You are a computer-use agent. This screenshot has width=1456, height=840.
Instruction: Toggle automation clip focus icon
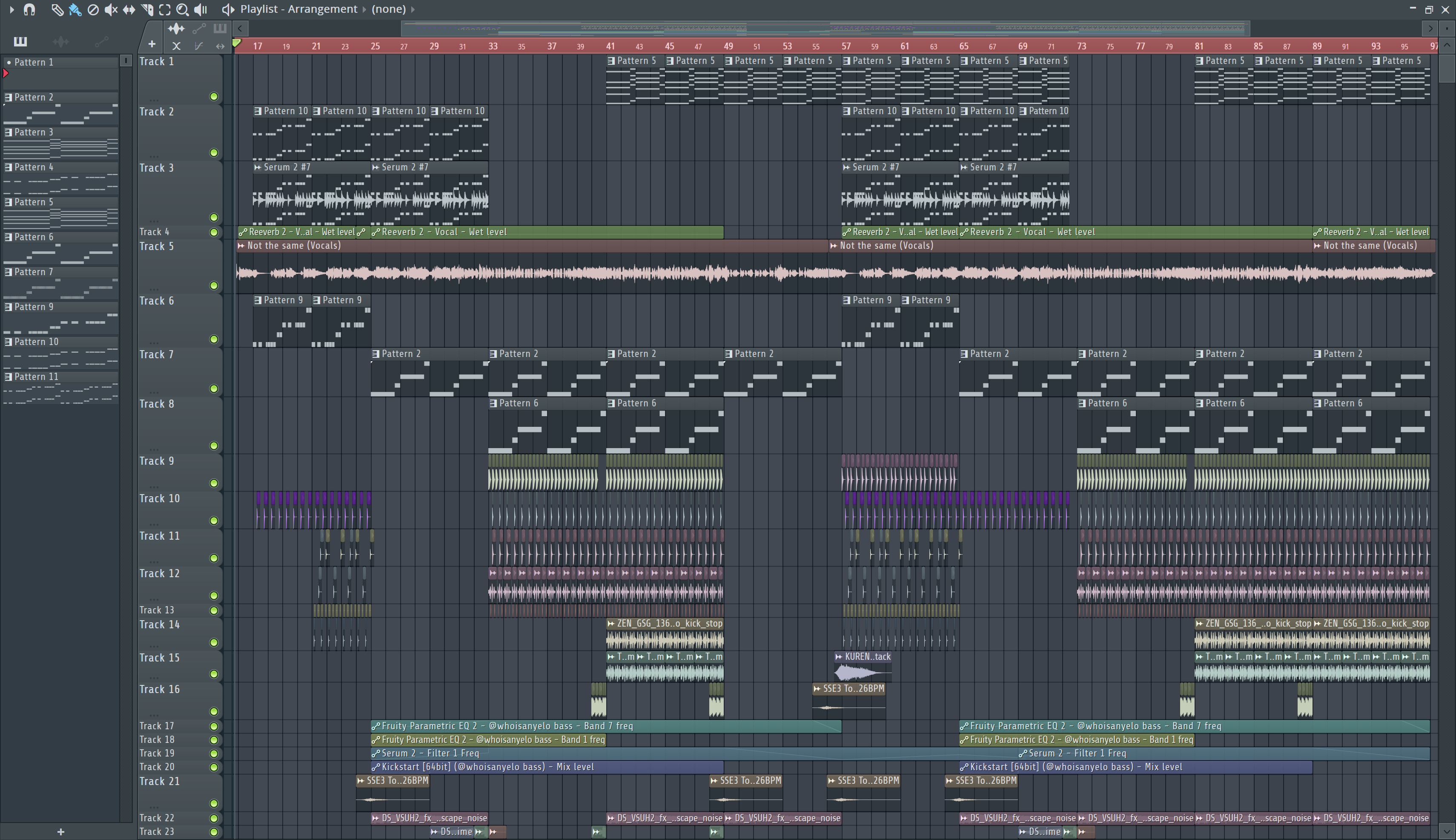[199, 28]
